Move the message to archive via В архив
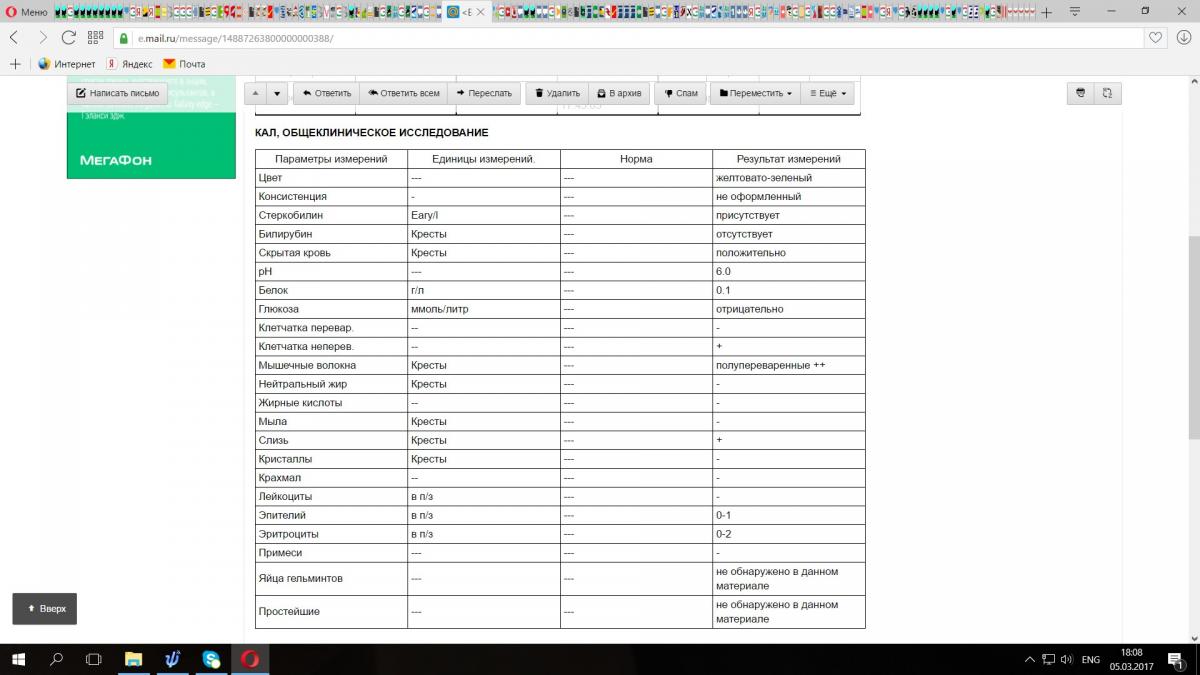This screenshot has width=1200, height=675. pyautogui.click(x=618, y=93)
